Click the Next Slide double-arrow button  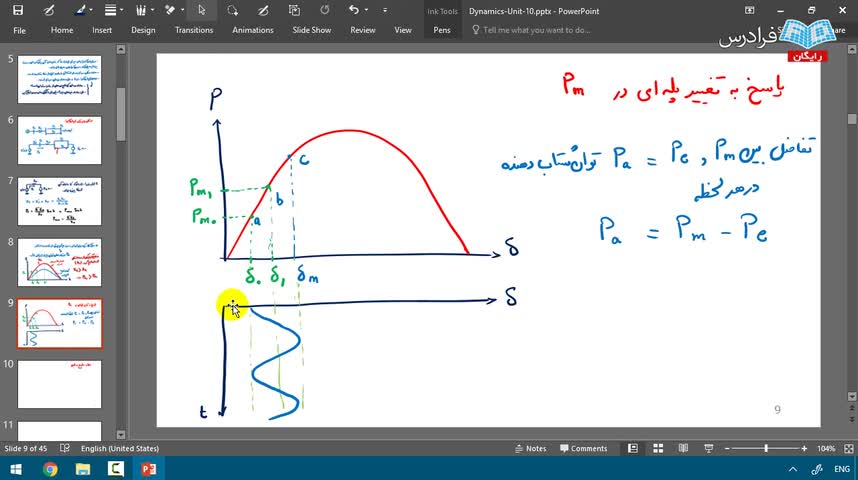click(x=851, y=420)
